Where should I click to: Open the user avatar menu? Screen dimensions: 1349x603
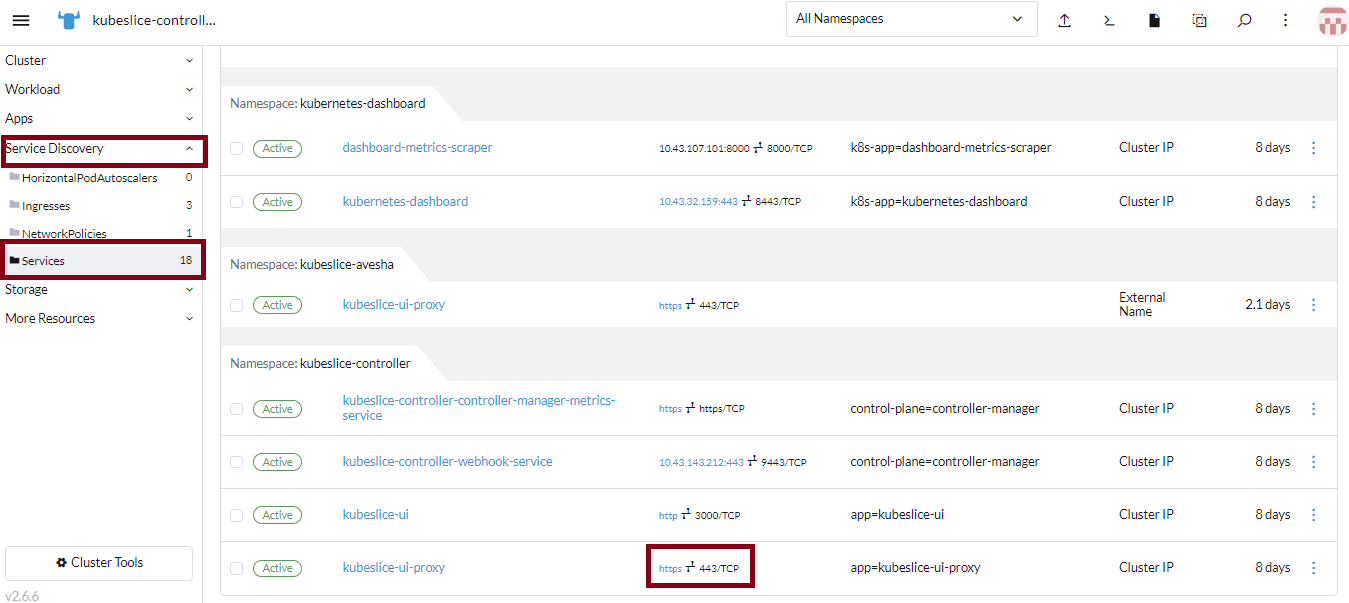pos(1332,20)
